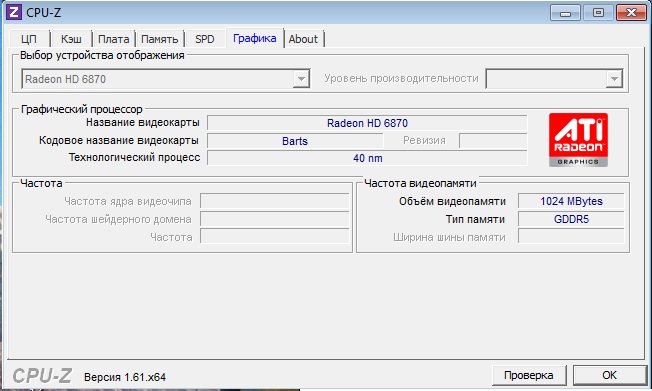Minimize the CPU-Z window
Image resolution: width=652 pixels, height=391 pixels.
(565, 13)
